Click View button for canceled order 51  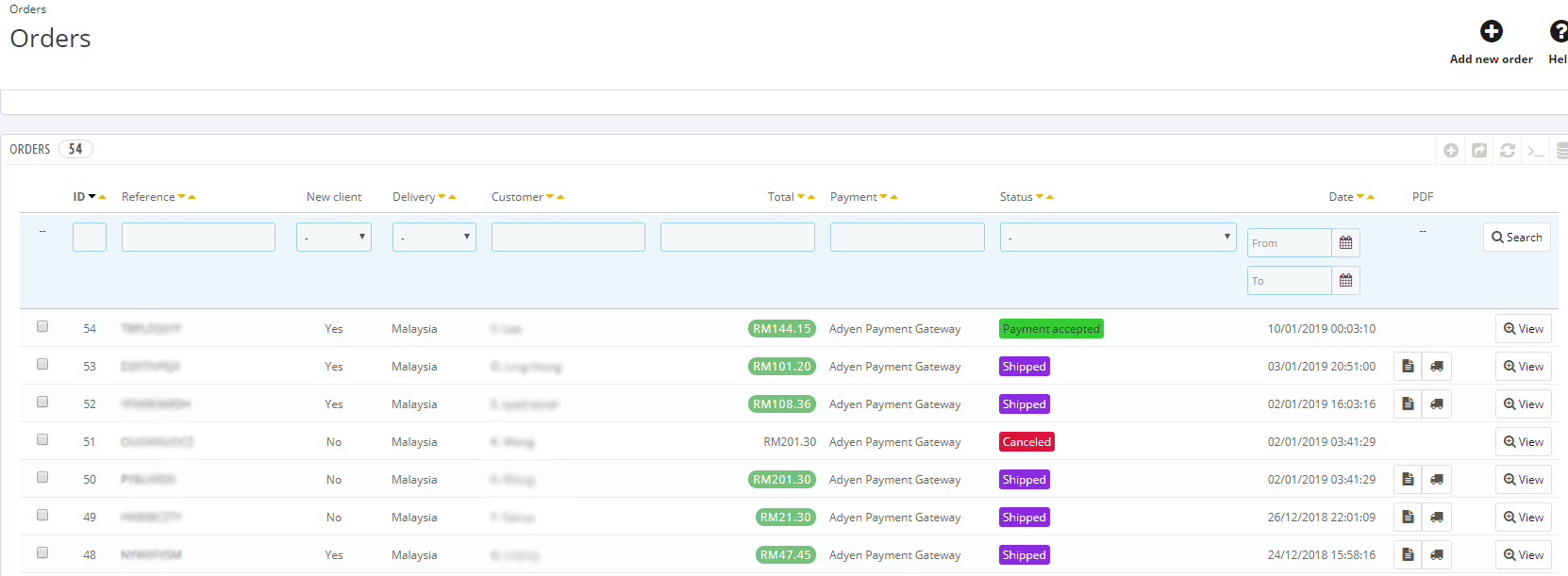[1523, 442]
